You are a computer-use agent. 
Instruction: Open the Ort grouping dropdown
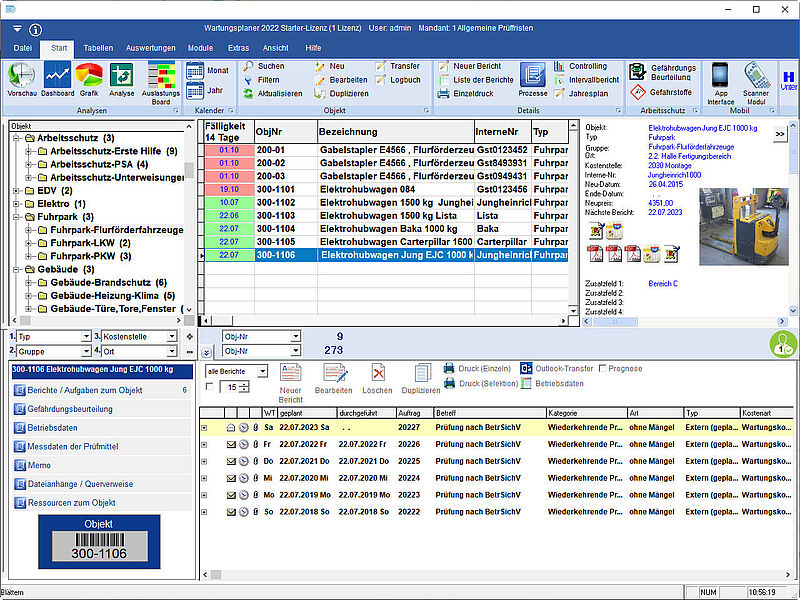(x=172, y=352)
